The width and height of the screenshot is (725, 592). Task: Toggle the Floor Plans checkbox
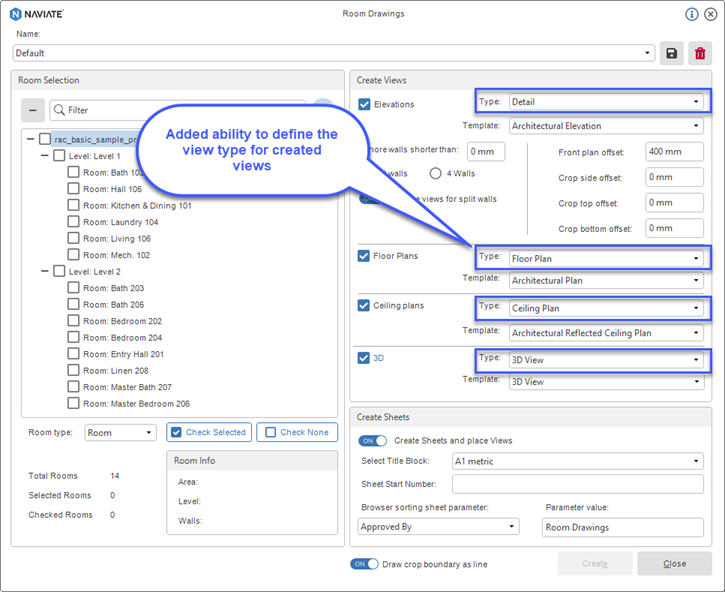pos(364,256)
